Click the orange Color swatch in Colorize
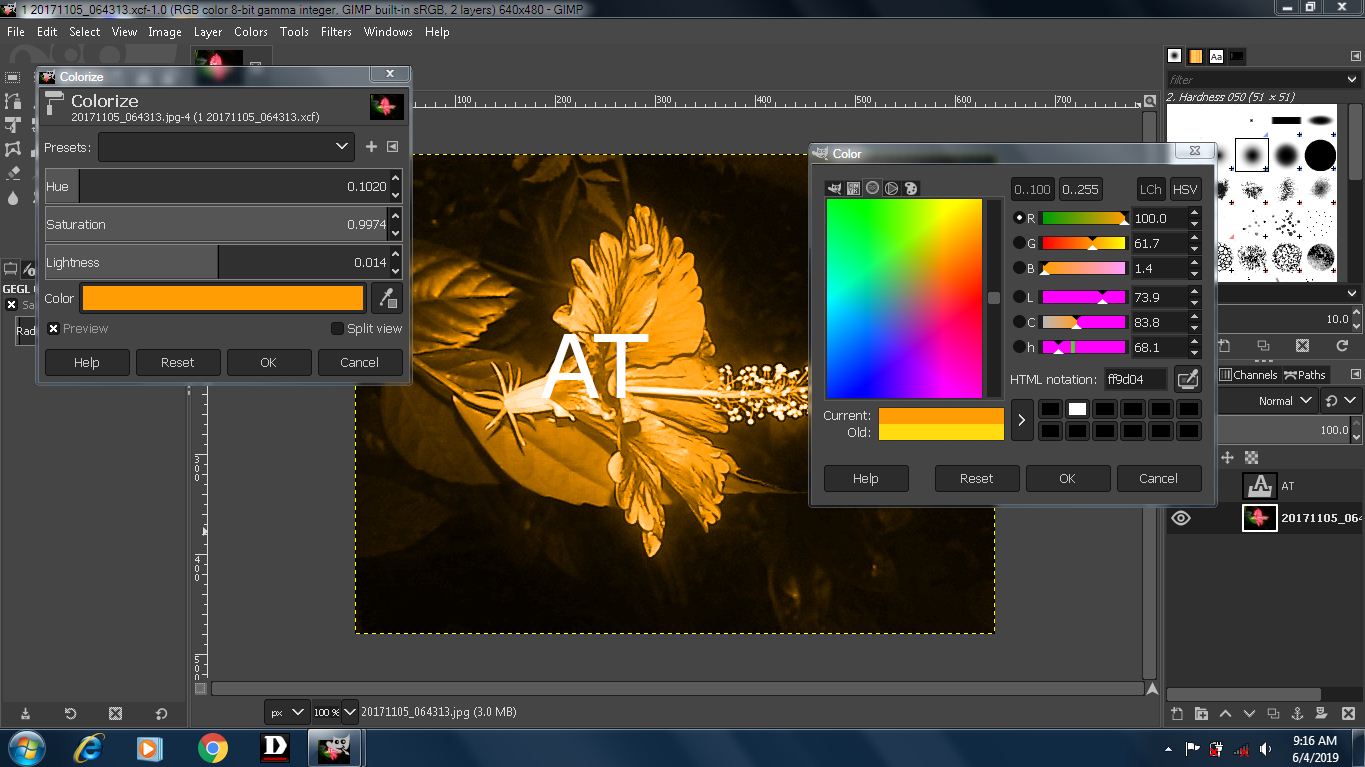The image size is (1365, 767). (x=223, y=298)
